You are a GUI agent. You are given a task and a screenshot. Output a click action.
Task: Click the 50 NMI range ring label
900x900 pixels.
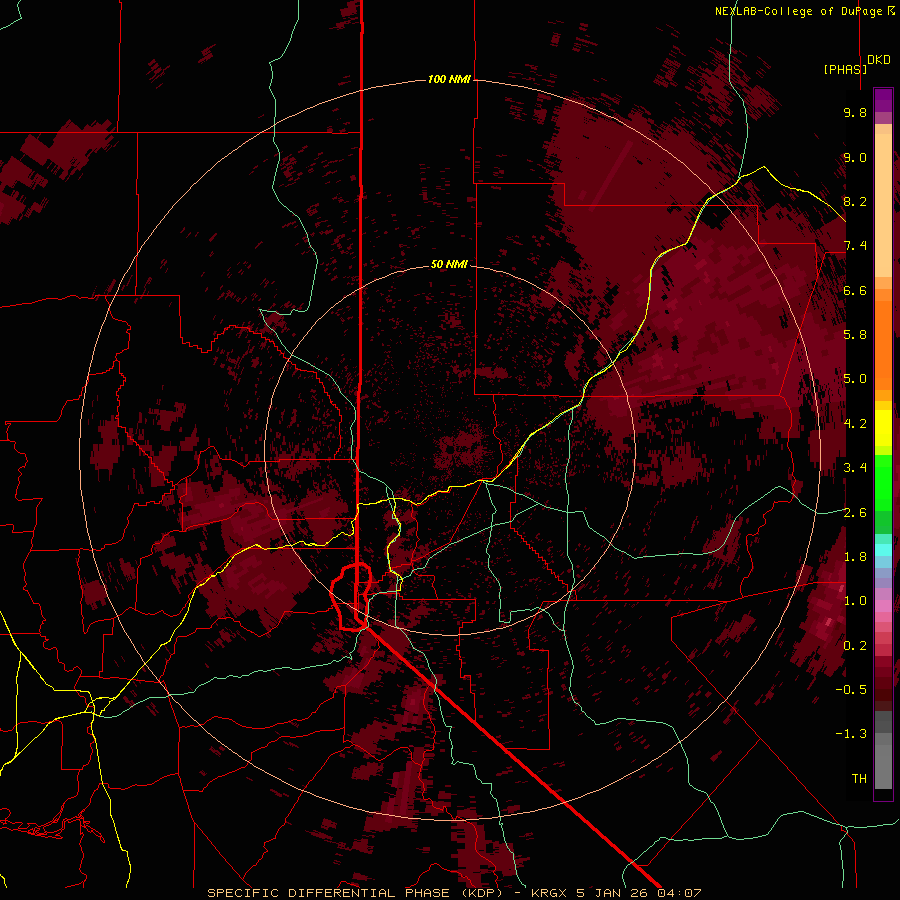click(x=449, y=264)
